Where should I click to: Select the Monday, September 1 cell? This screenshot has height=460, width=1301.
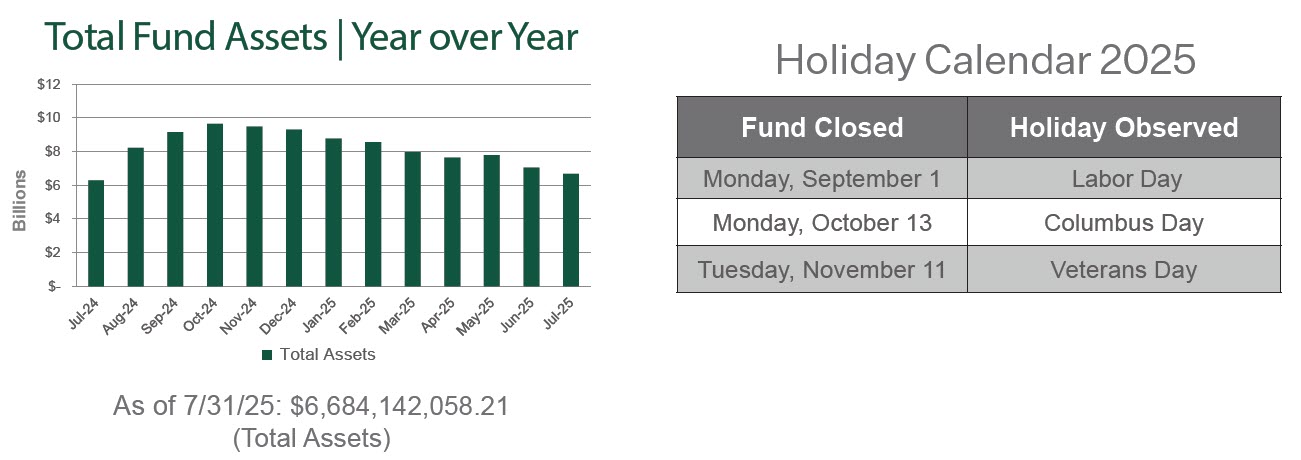822,179
